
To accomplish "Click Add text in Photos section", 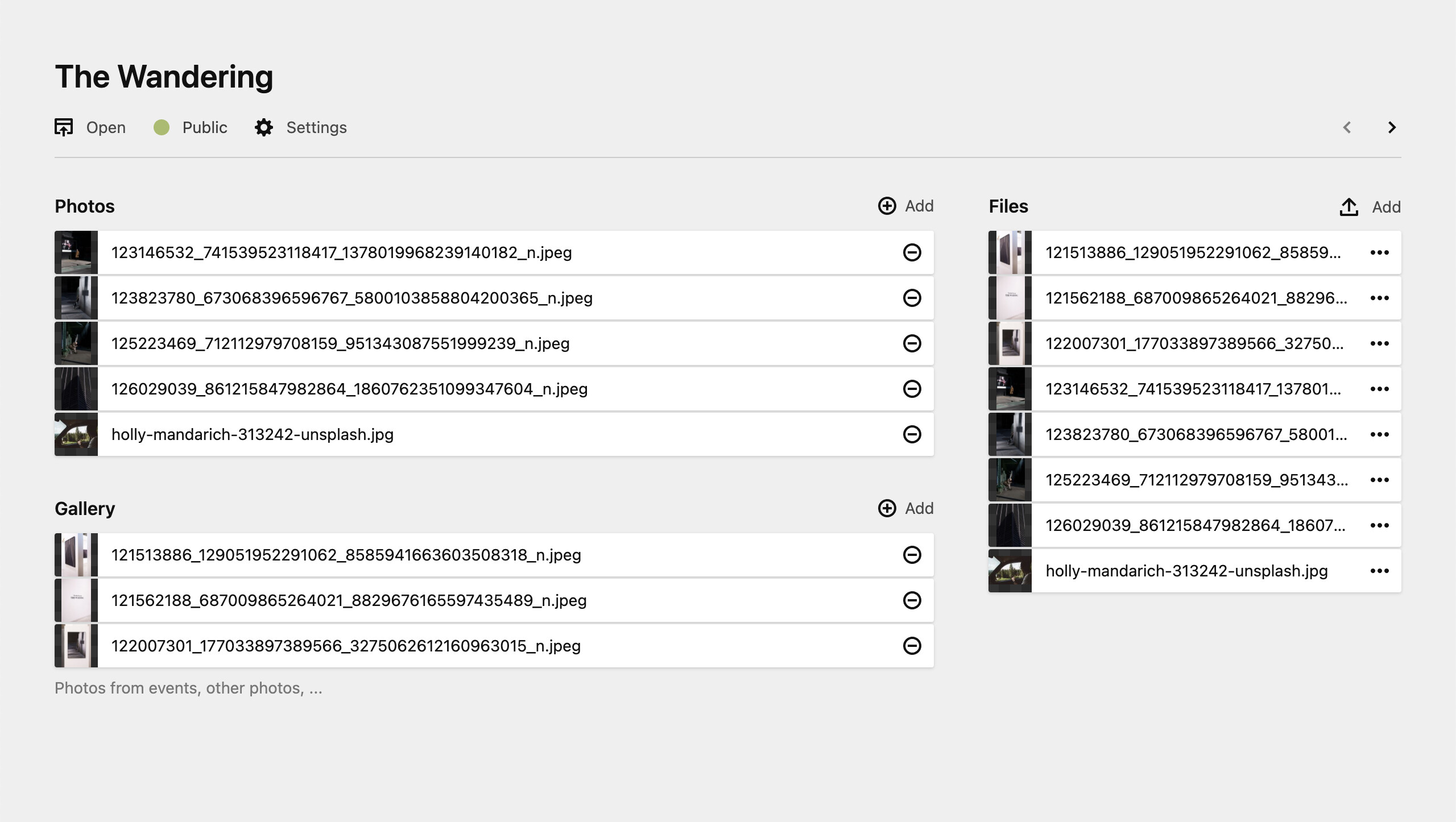I will [920, 206].
